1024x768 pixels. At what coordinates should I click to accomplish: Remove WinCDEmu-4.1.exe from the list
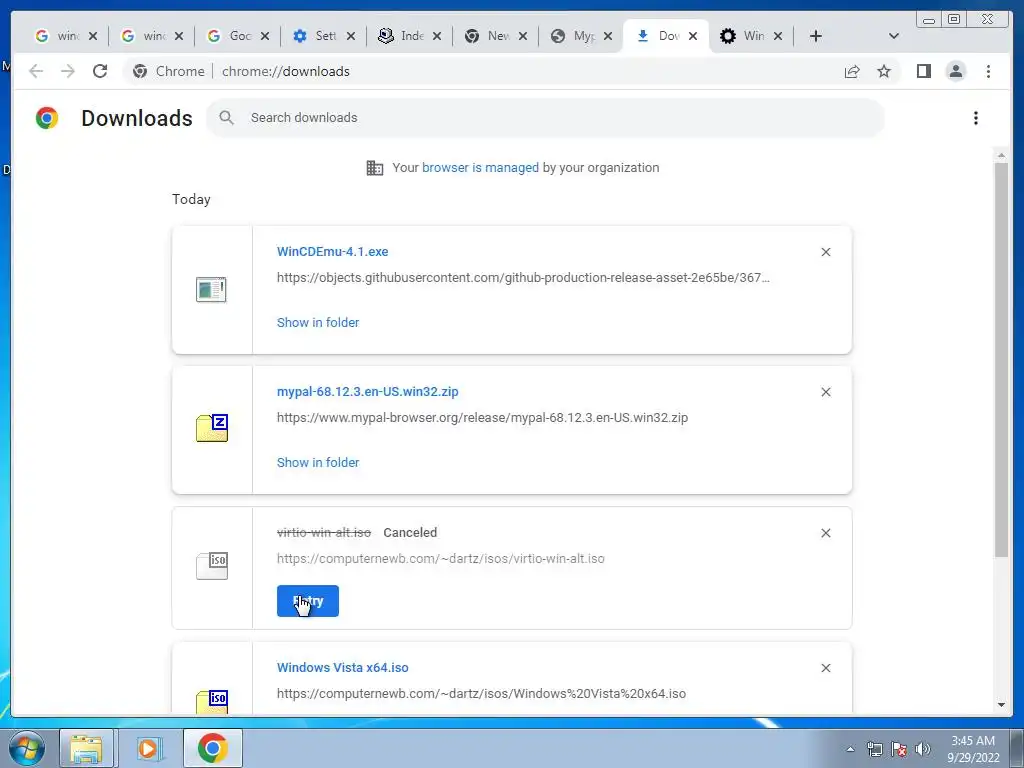pyautogui.click(x=825, y=252)
